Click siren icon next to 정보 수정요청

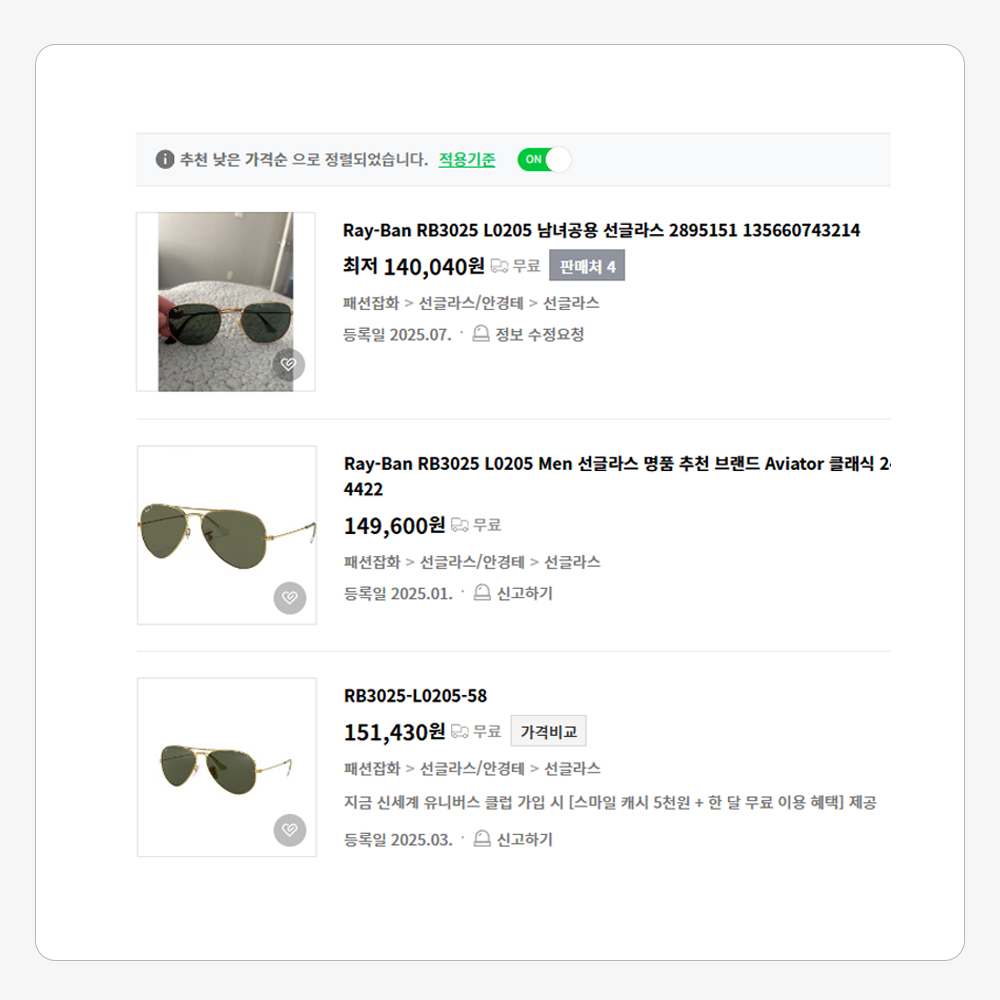point(481,334)
